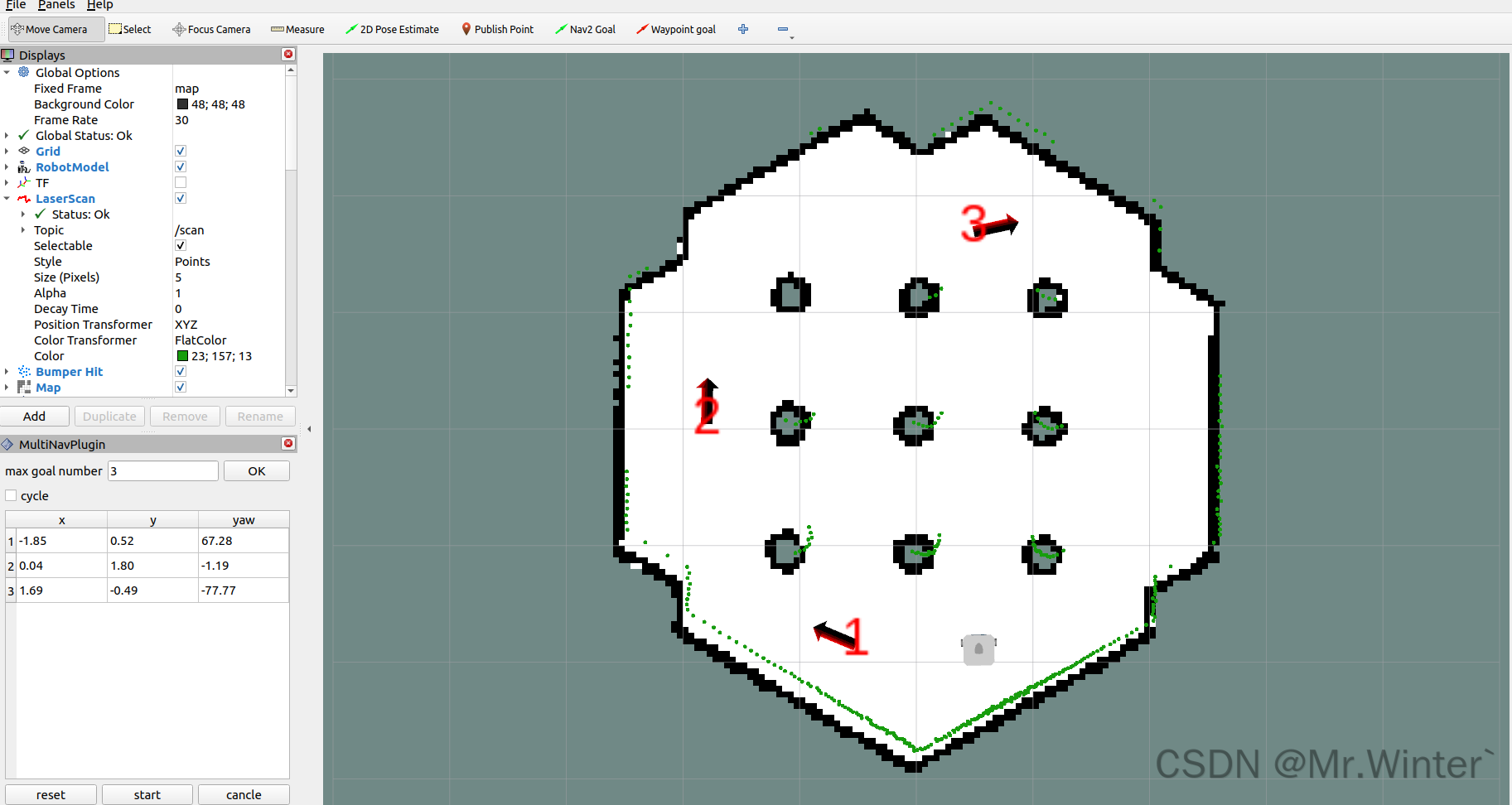Activate the Waypoint goal tool
The height and width of the screenshot is (805, 1512).
click(x=676, y=29)
